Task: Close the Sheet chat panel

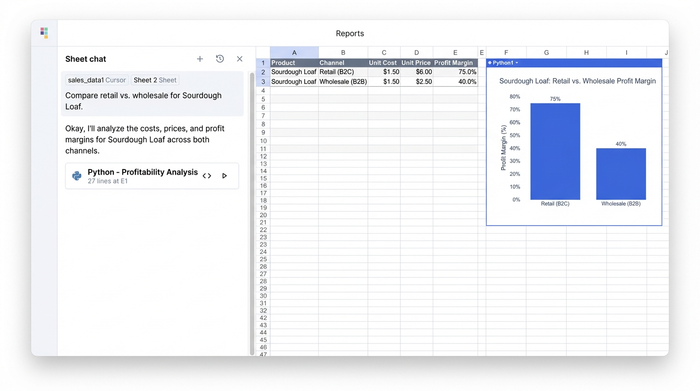Action: pyautogui.click(x=240, y=59)
